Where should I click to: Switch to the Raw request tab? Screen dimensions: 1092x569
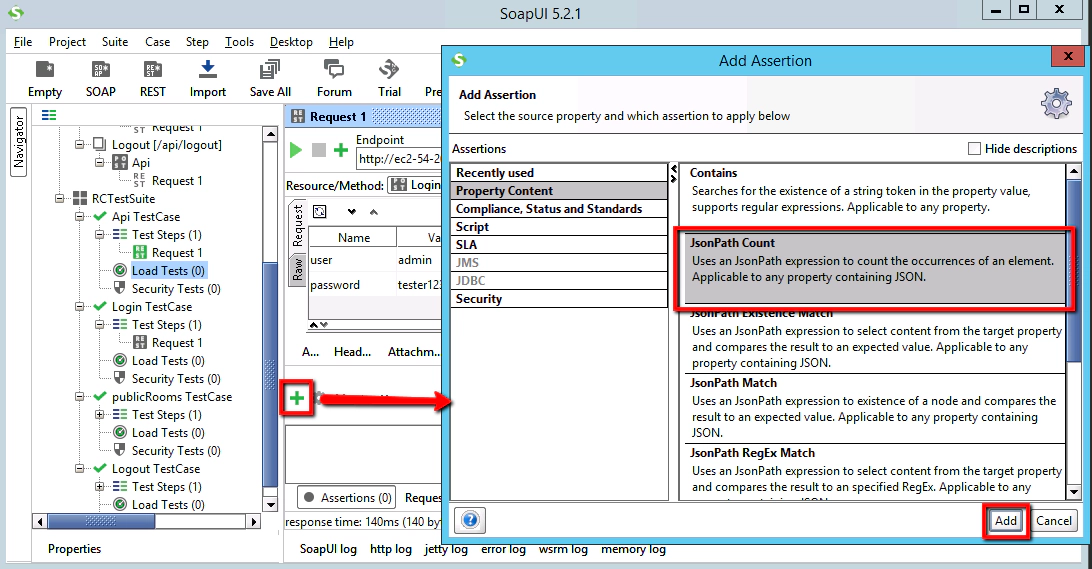point(298,270)
